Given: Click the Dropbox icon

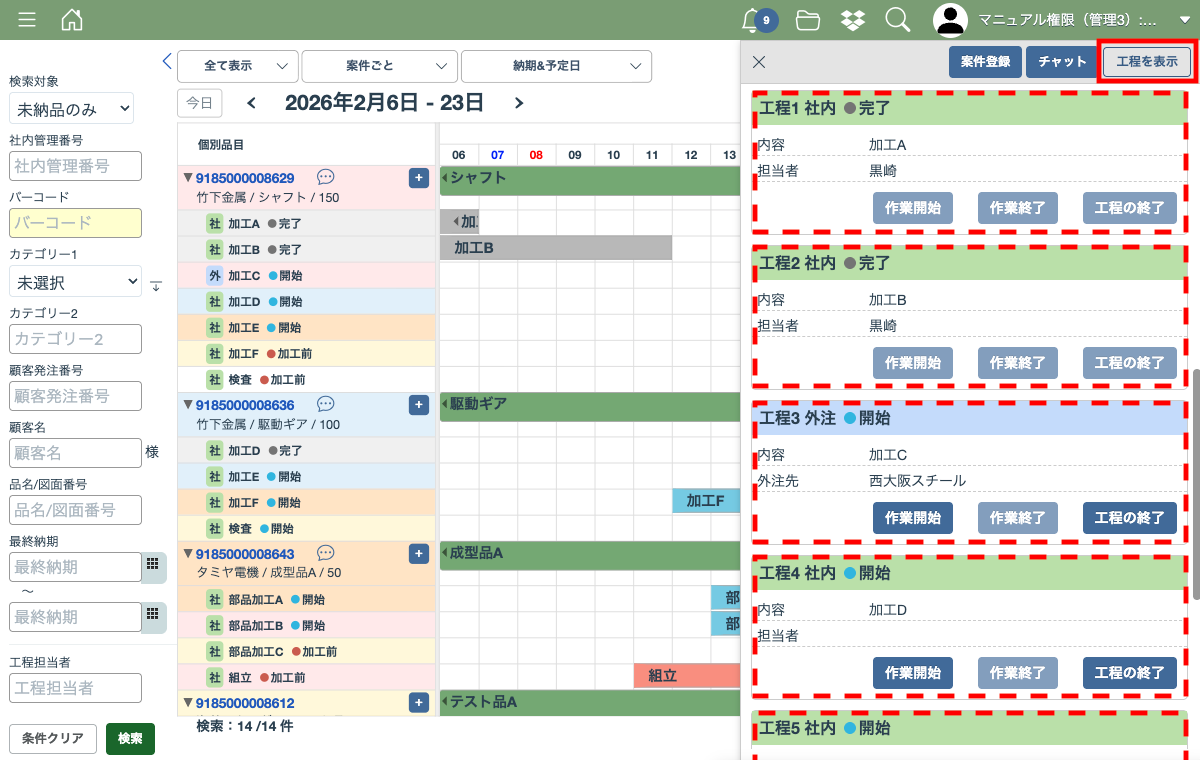Looking at the screenshot, I should 853,20.
